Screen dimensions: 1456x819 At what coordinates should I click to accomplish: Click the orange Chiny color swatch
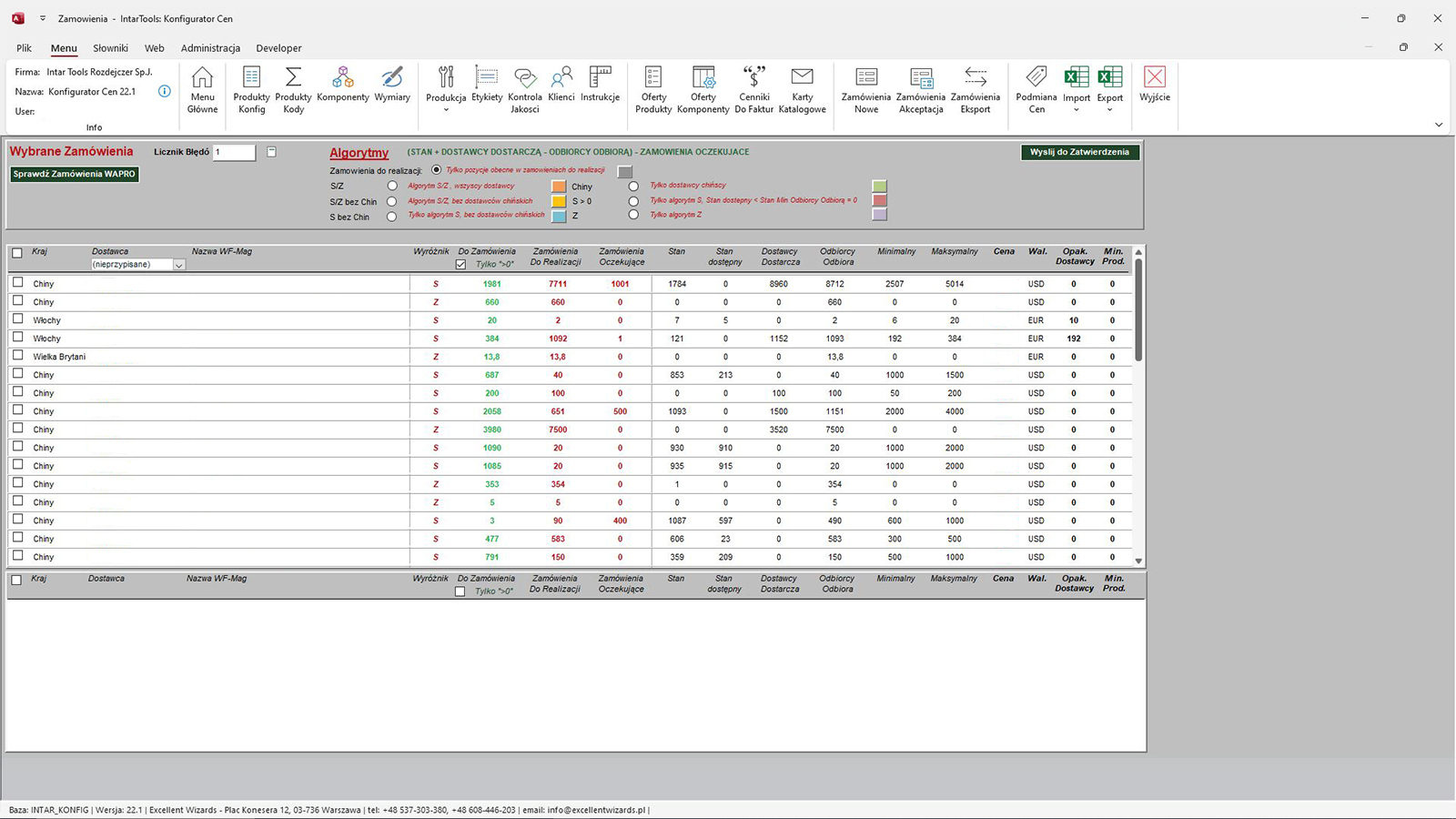click(x=559, y=187)
